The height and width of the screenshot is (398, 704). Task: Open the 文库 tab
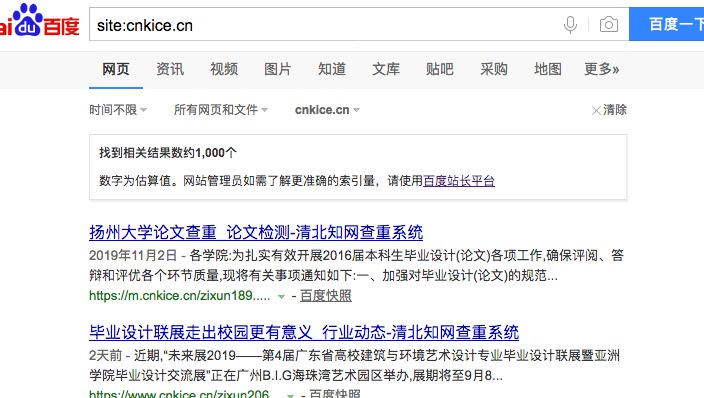click(x=386, y=69)
